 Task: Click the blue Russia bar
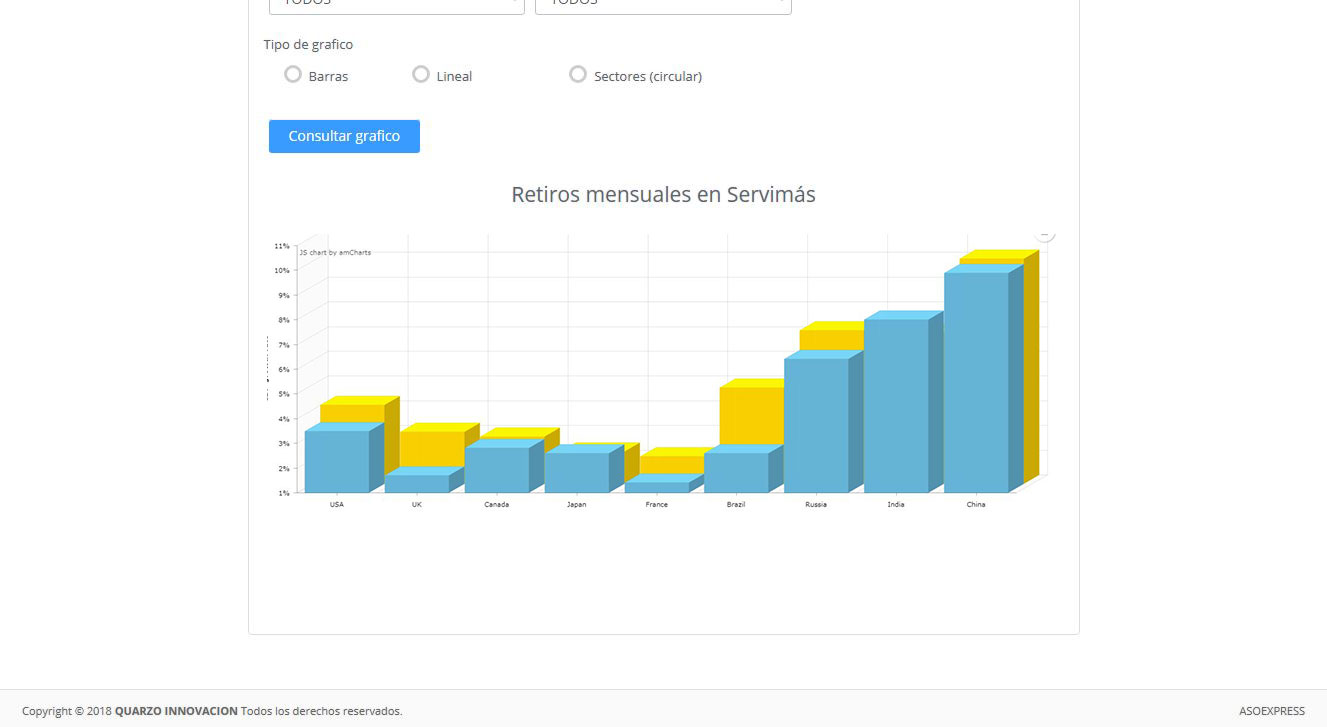[x=816, y=425]
